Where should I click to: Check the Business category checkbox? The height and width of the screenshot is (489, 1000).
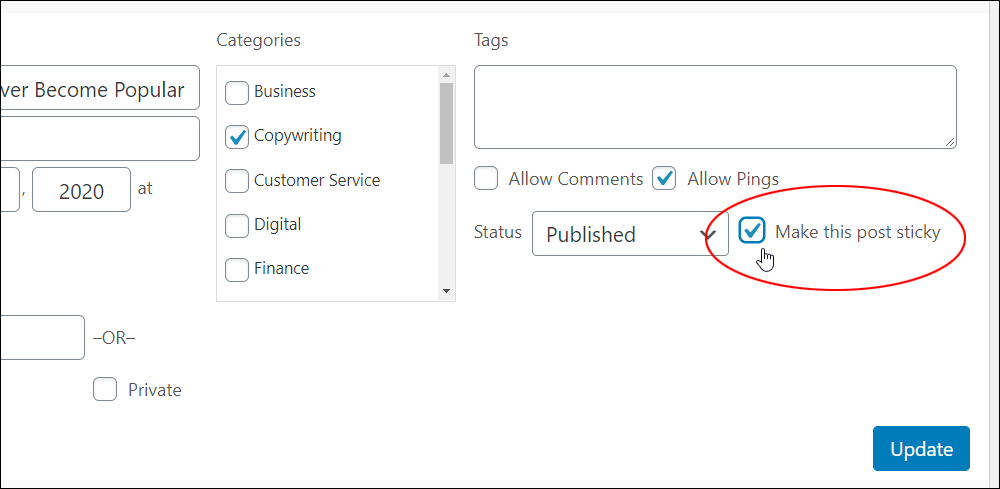pos(237,93)
